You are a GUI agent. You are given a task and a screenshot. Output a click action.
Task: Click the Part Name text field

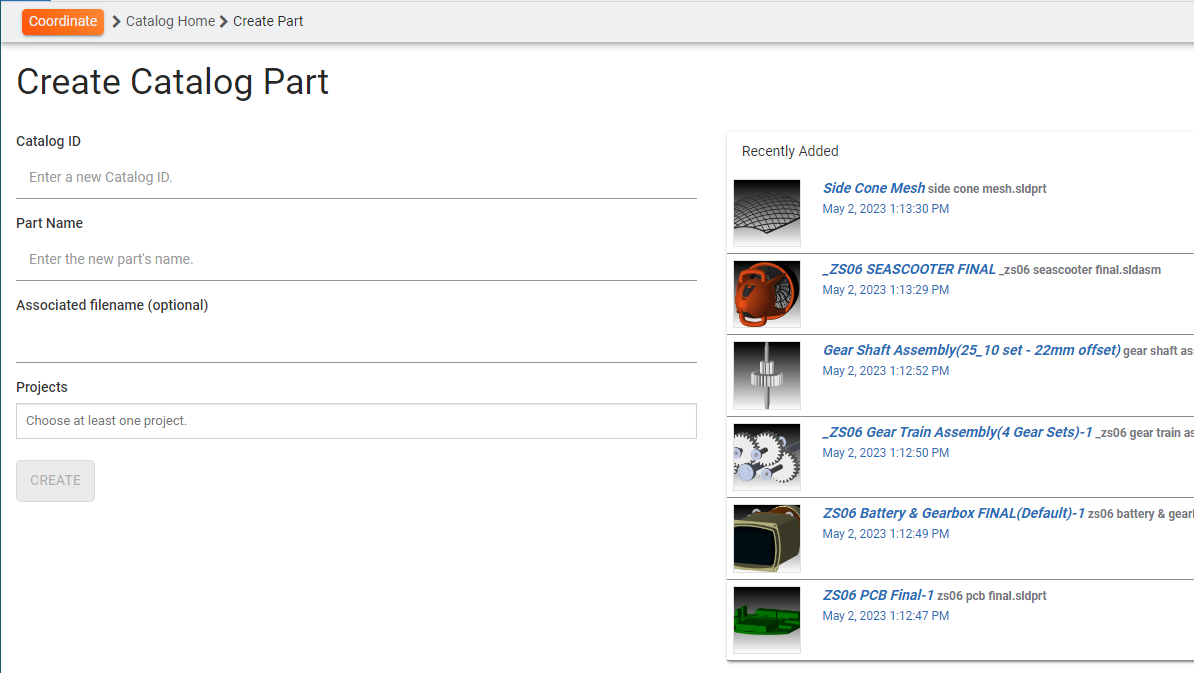pos(356,259)
